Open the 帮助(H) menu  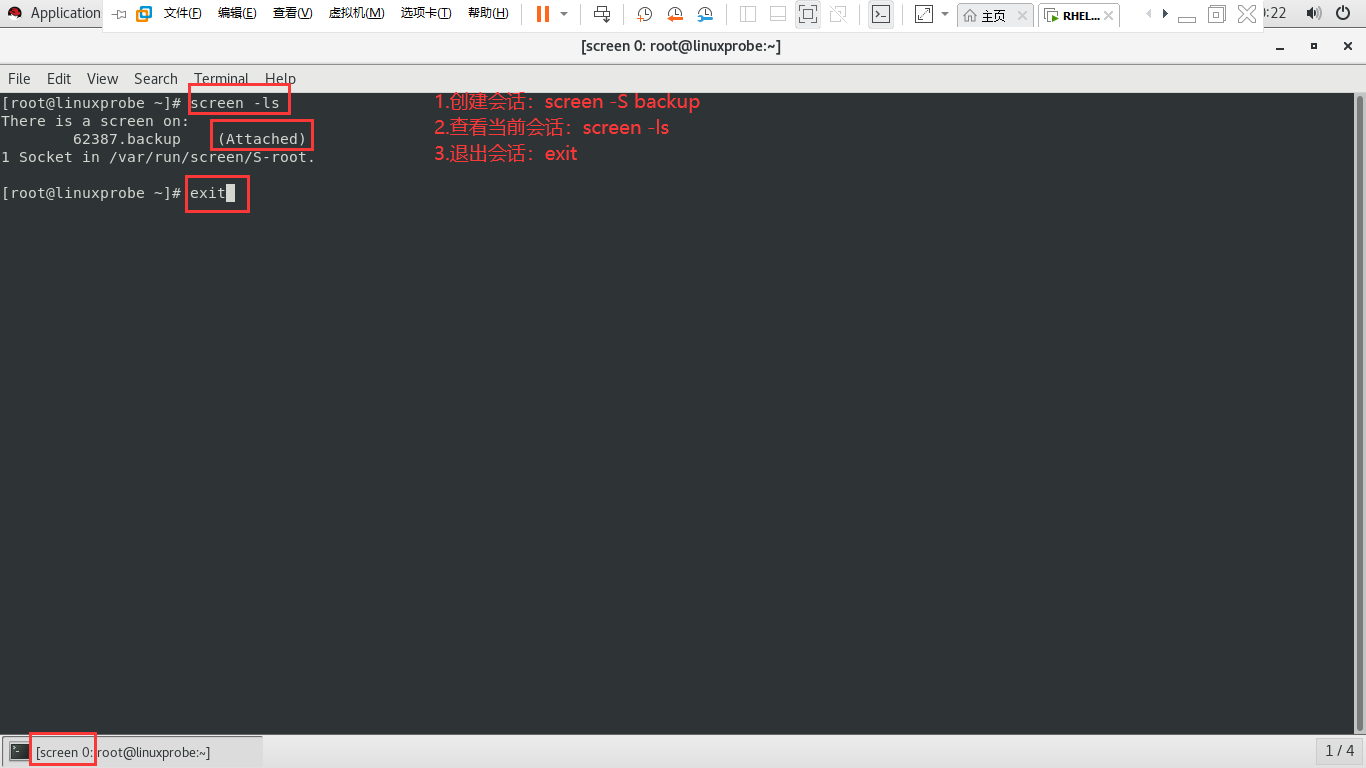point(488,13)
